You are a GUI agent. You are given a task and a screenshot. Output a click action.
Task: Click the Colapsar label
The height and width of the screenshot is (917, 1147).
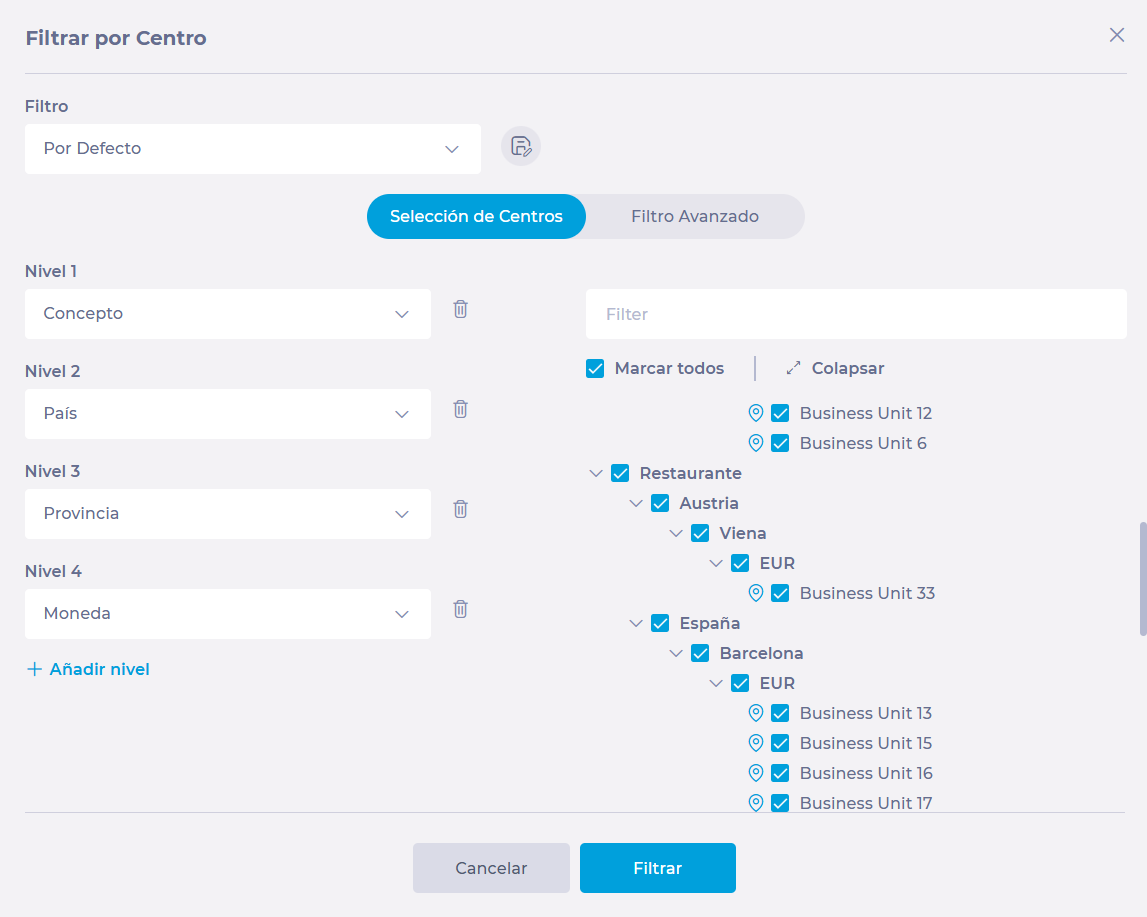point(848,369)
